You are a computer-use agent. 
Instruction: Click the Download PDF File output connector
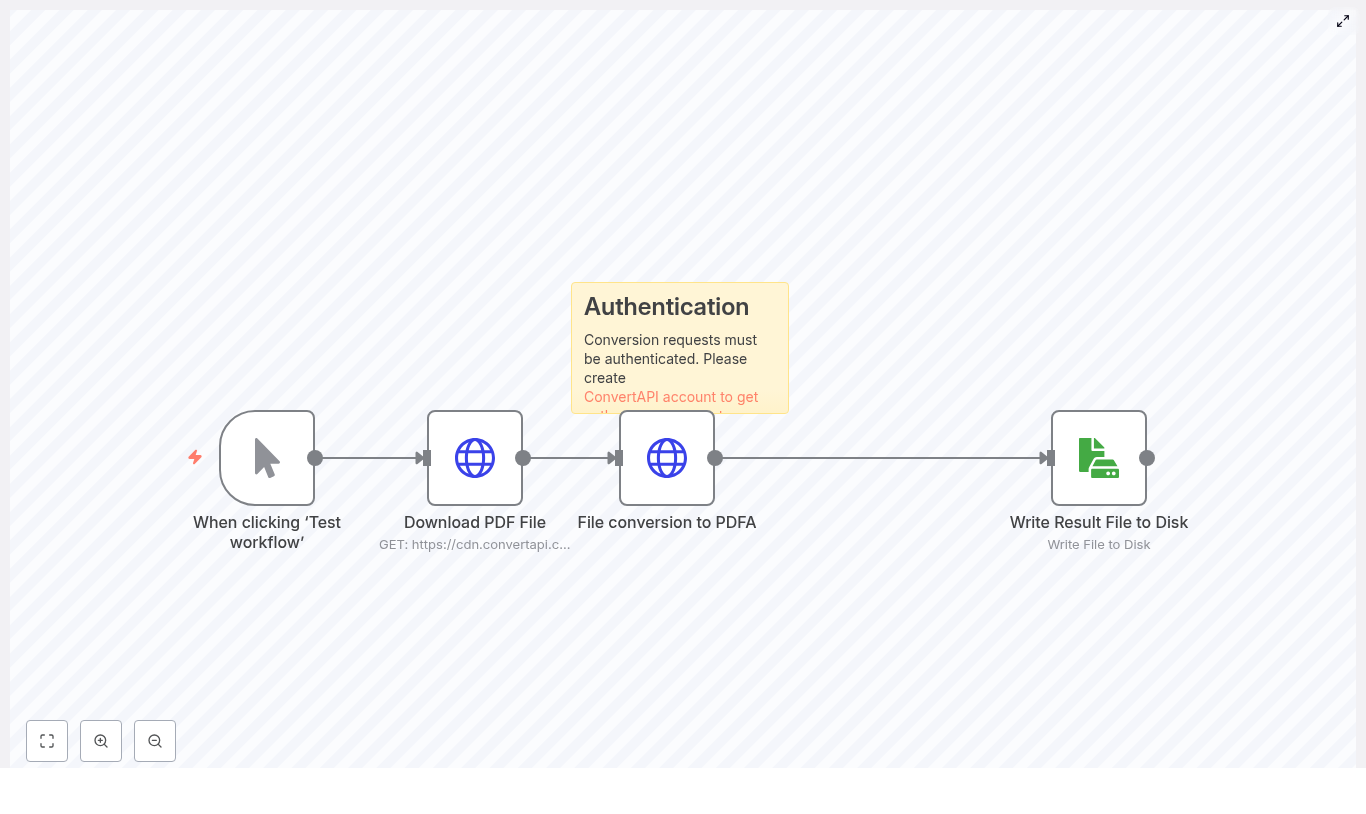tap(523, 458)
